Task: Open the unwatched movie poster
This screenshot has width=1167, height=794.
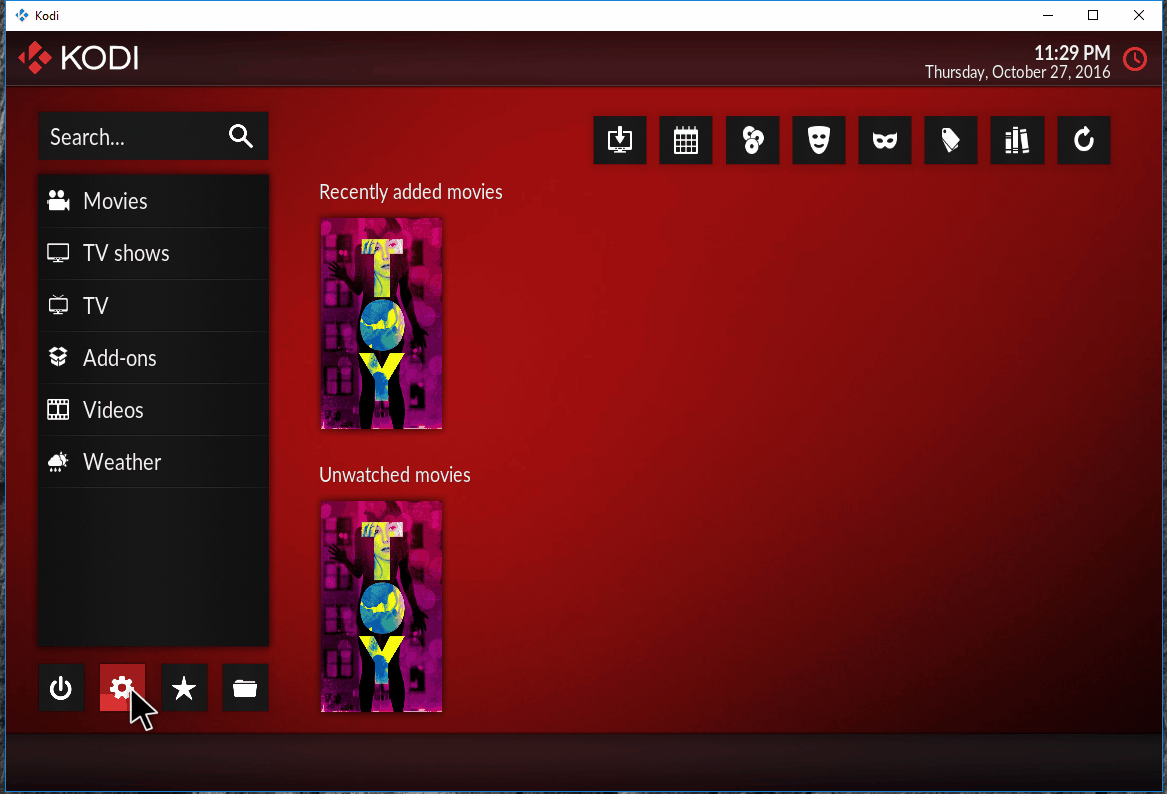Action: coord(381,606)
